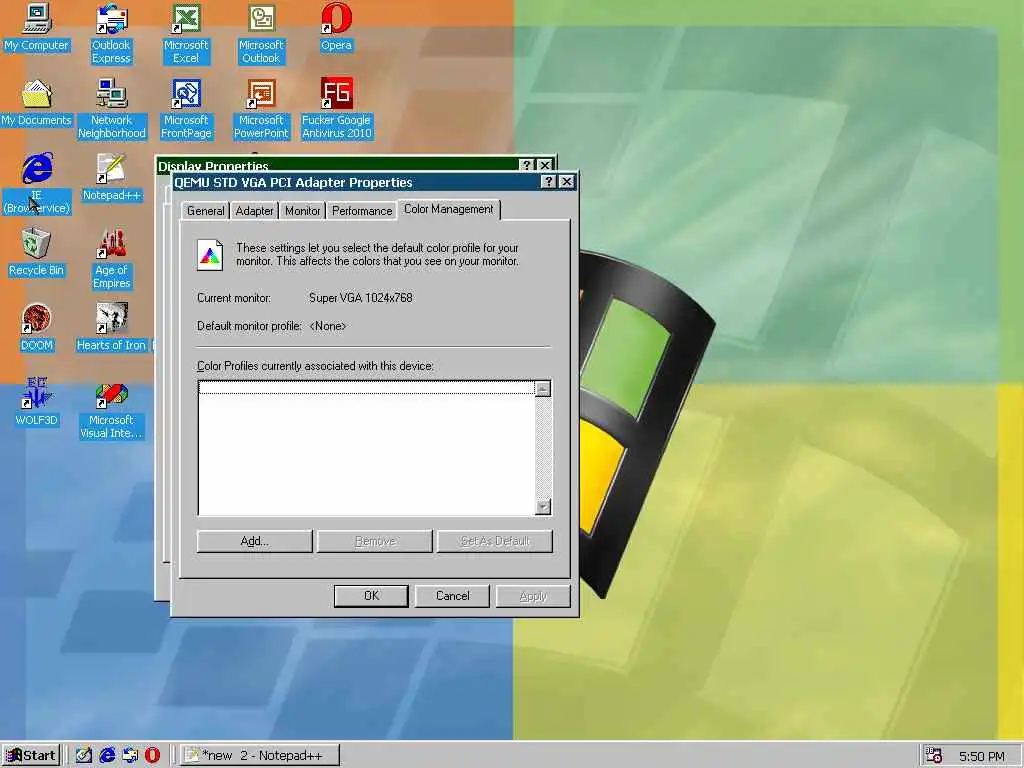This screenshot has height=768, width=1024.
Task: Switch to the Monitor tab
Action: 302,211
